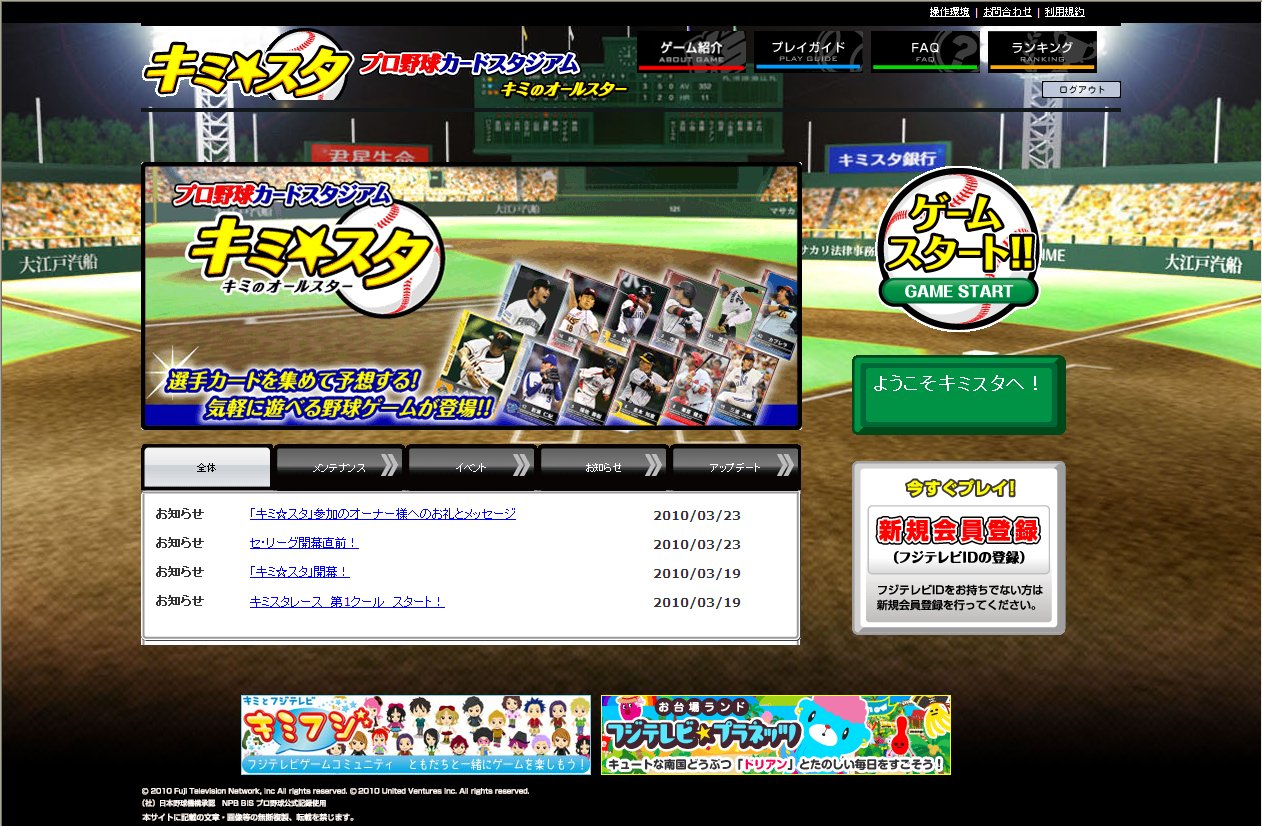Switch to メンテナンス tab

point(338,467)
